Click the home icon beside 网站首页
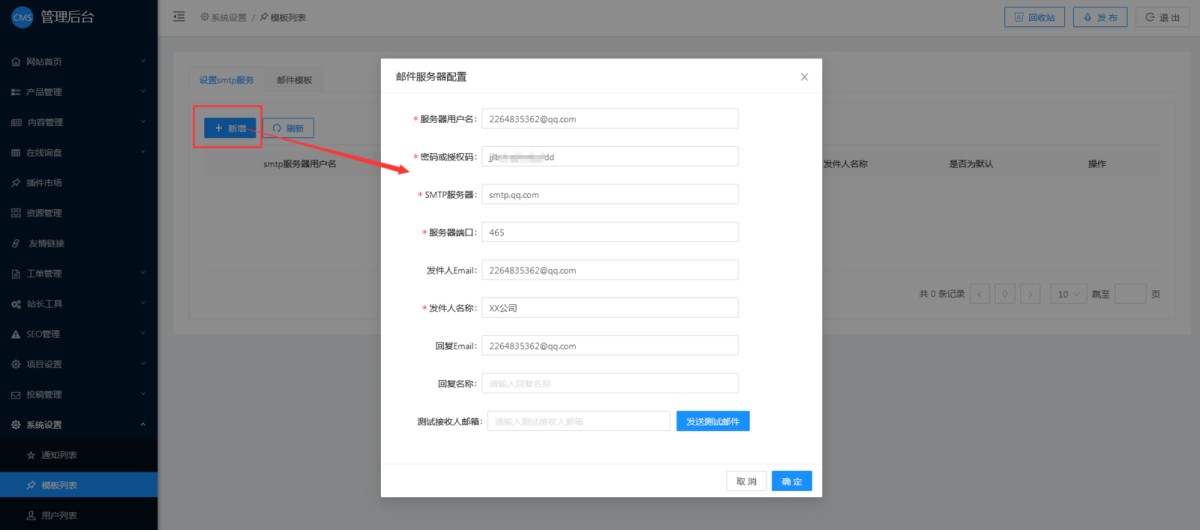1200x530 pixels. pyautogui.click(x=16, y=62)
